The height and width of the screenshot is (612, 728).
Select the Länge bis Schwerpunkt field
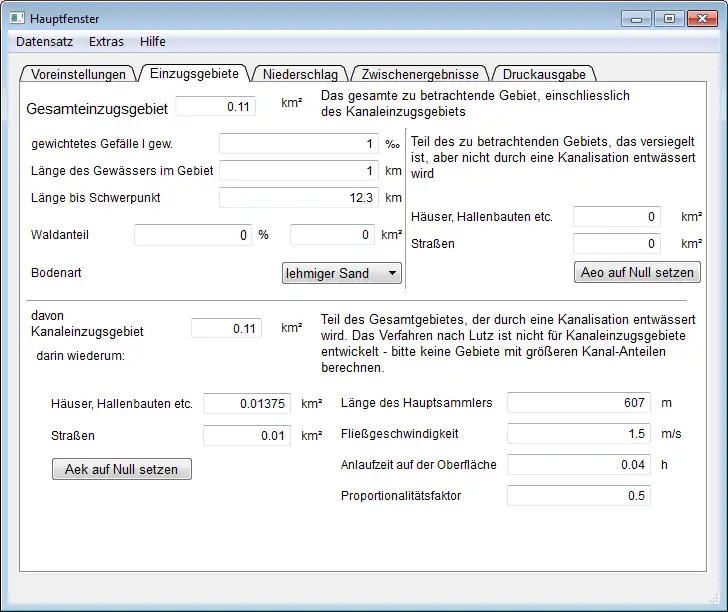click(299, 197)
